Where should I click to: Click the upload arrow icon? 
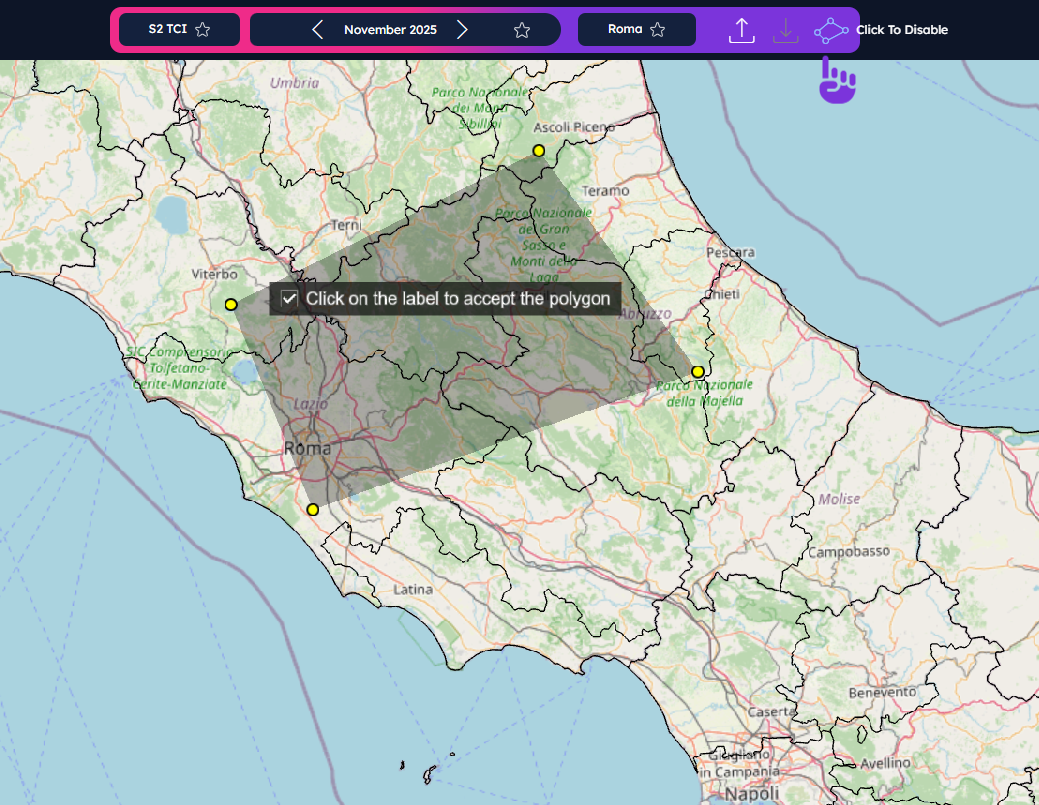pos(741,30)
